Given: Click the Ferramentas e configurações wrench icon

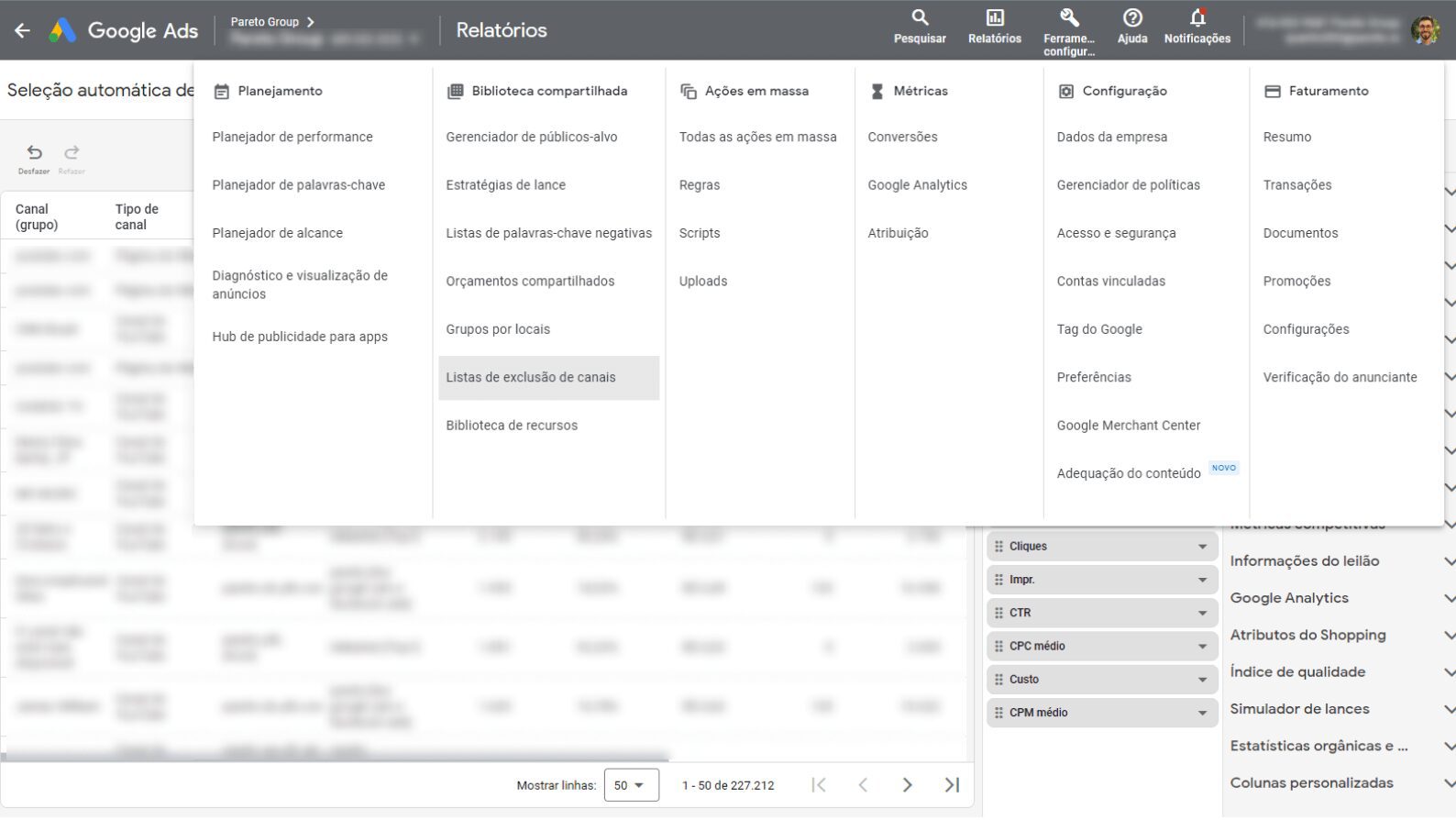Looking at the screenshot, I should click(x=1068, y=18).
